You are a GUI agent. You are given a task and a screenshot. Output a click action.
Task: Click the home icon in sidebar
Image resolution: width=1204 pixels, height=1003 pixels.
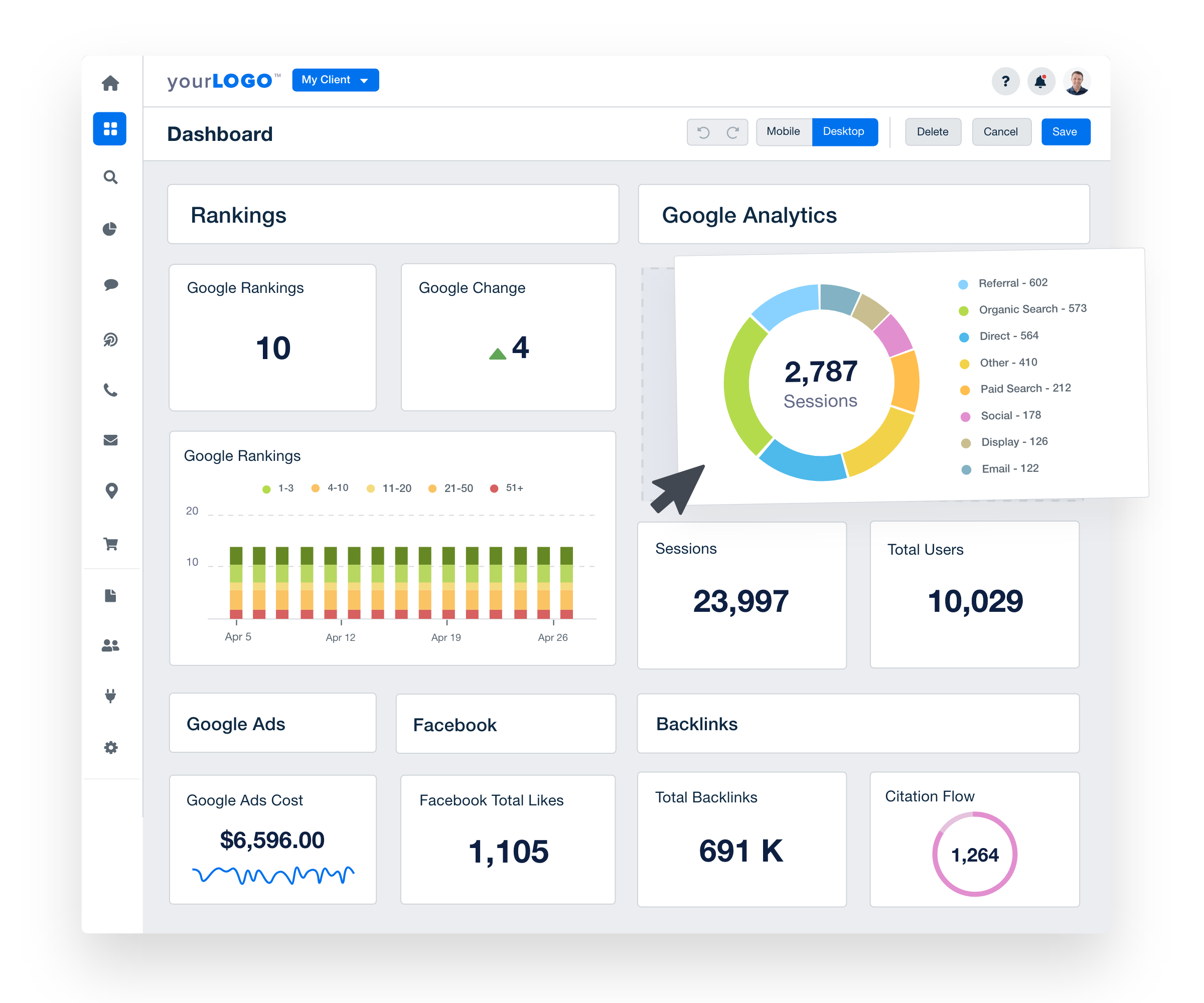pos(110,83)
